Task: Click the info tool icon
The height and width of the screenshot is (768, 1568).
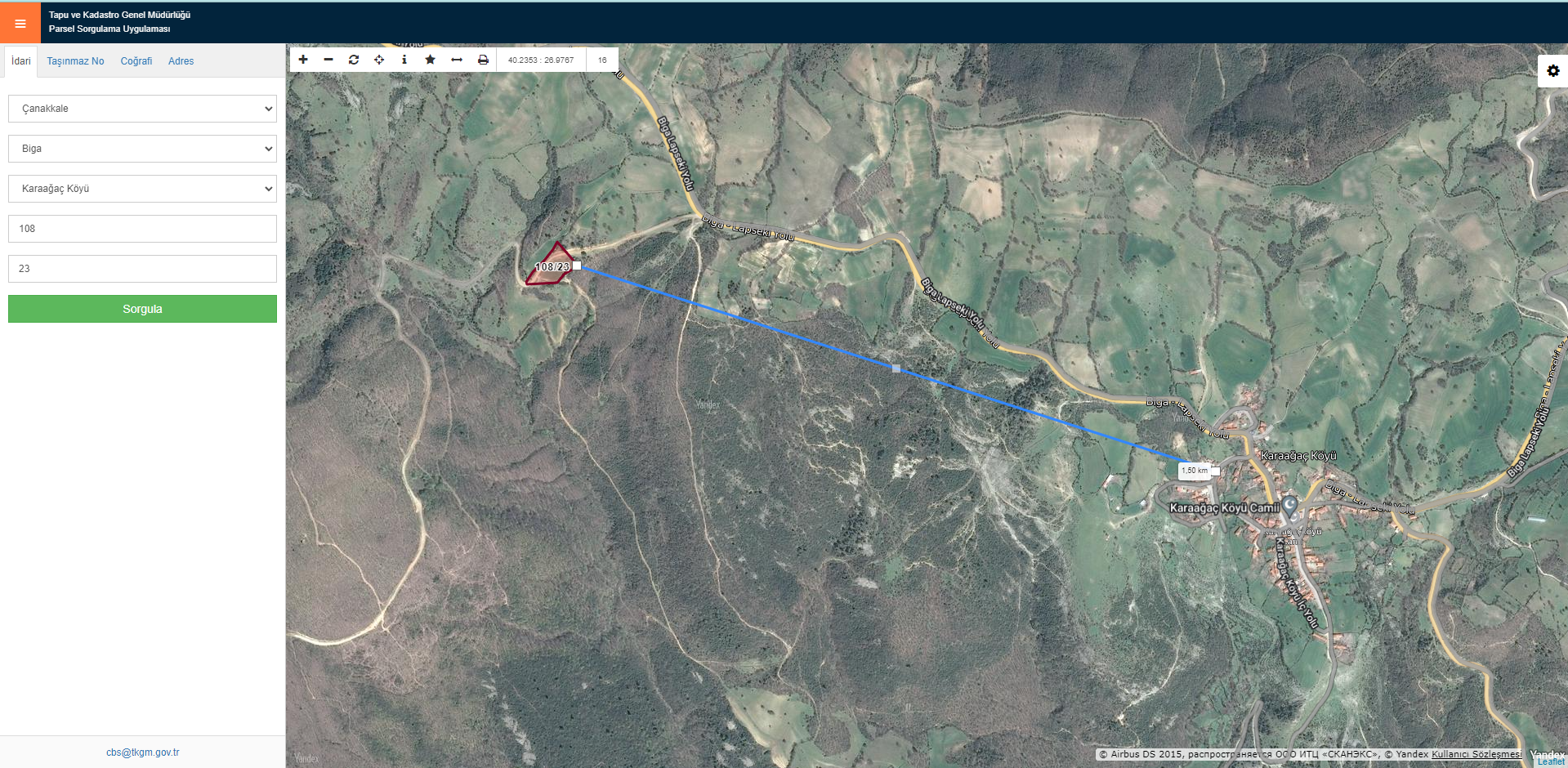Action: click(404, 60)
